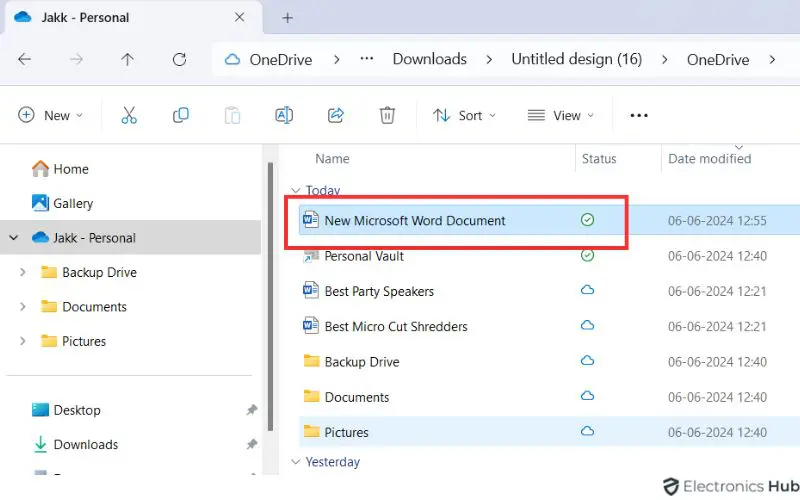Viewport: 800px width, 500px height.
Task: Click Untitled design (16) breadcrumb
Action: click(577, 59)
